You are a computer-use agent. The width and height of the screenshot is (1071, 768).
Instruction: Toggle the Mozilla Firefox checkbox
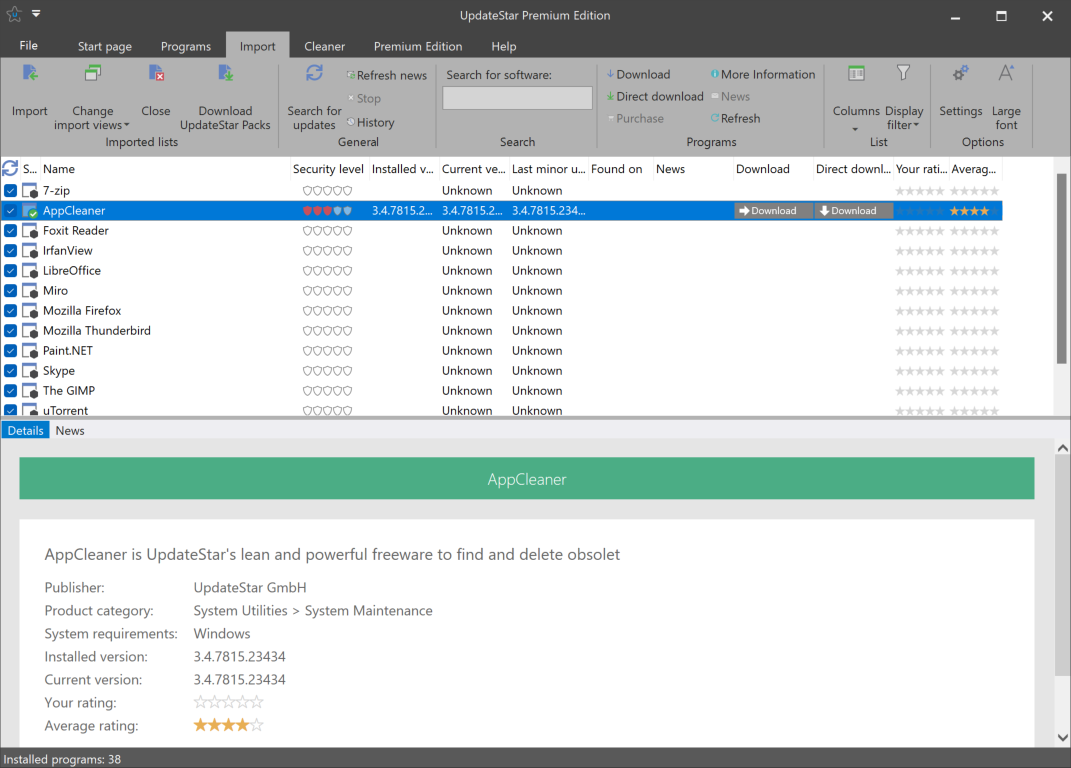(10, 311)
